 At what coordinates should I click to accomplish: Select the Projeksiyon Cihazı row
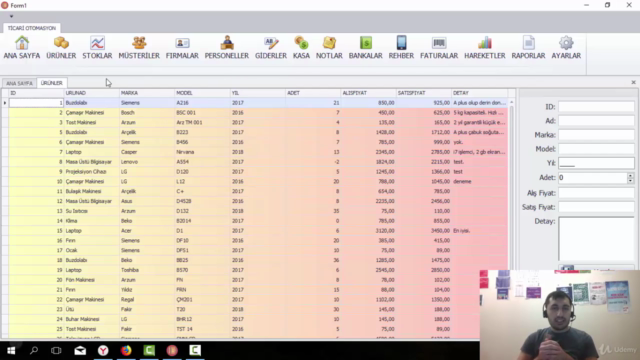[258, 171]
